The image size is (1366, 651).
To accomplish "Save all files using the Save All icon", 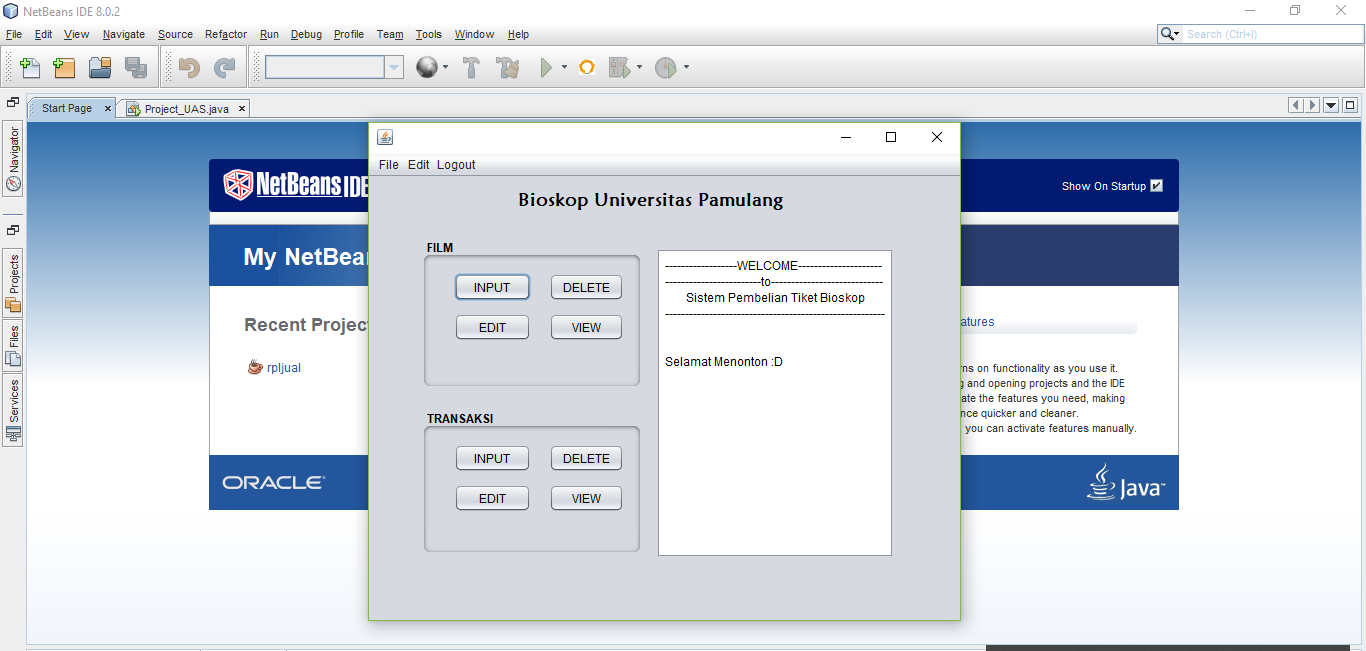I will [x=135, y=67].
